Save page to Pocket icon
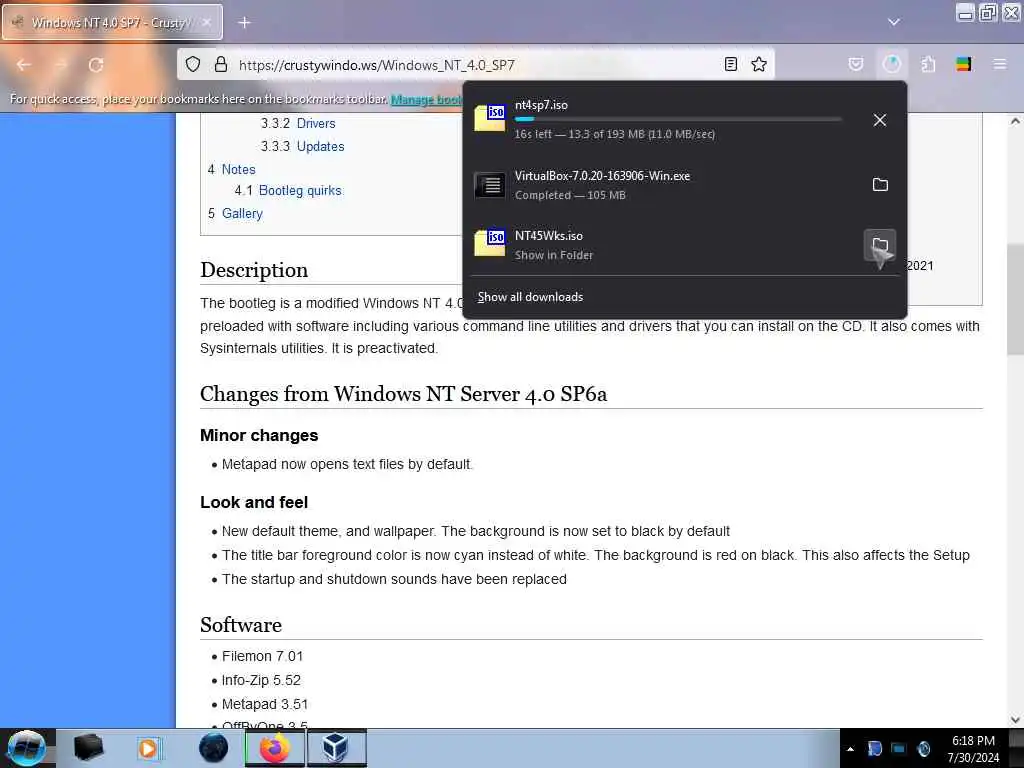The image size is (1024, 768). 856,64
